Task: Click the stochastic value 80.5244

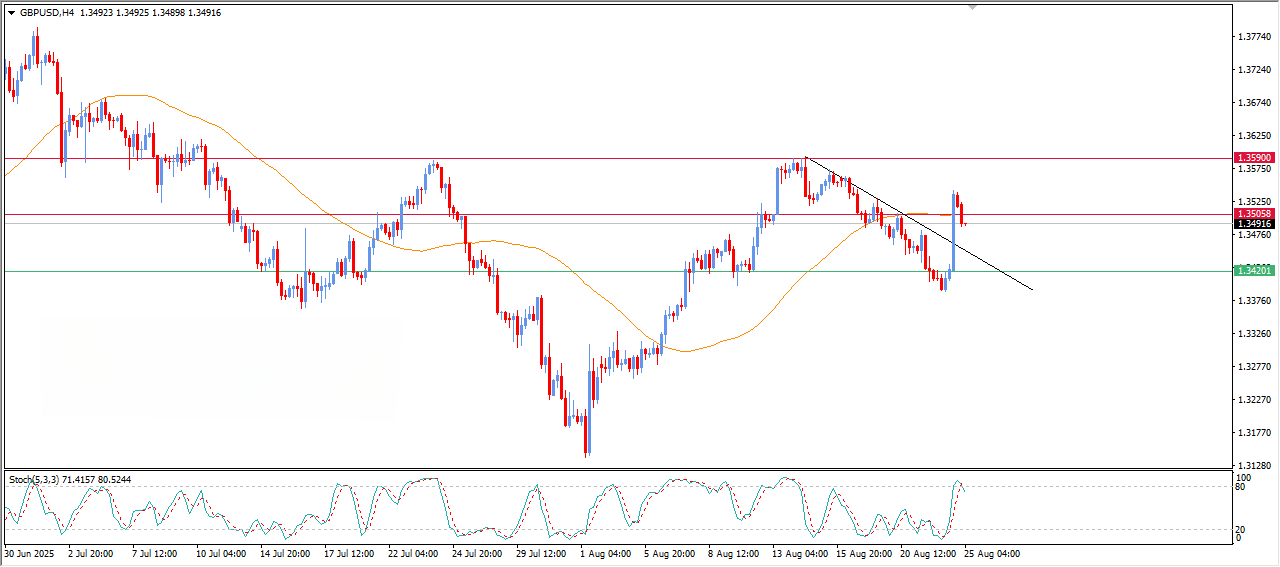Action: pos(115,480)
